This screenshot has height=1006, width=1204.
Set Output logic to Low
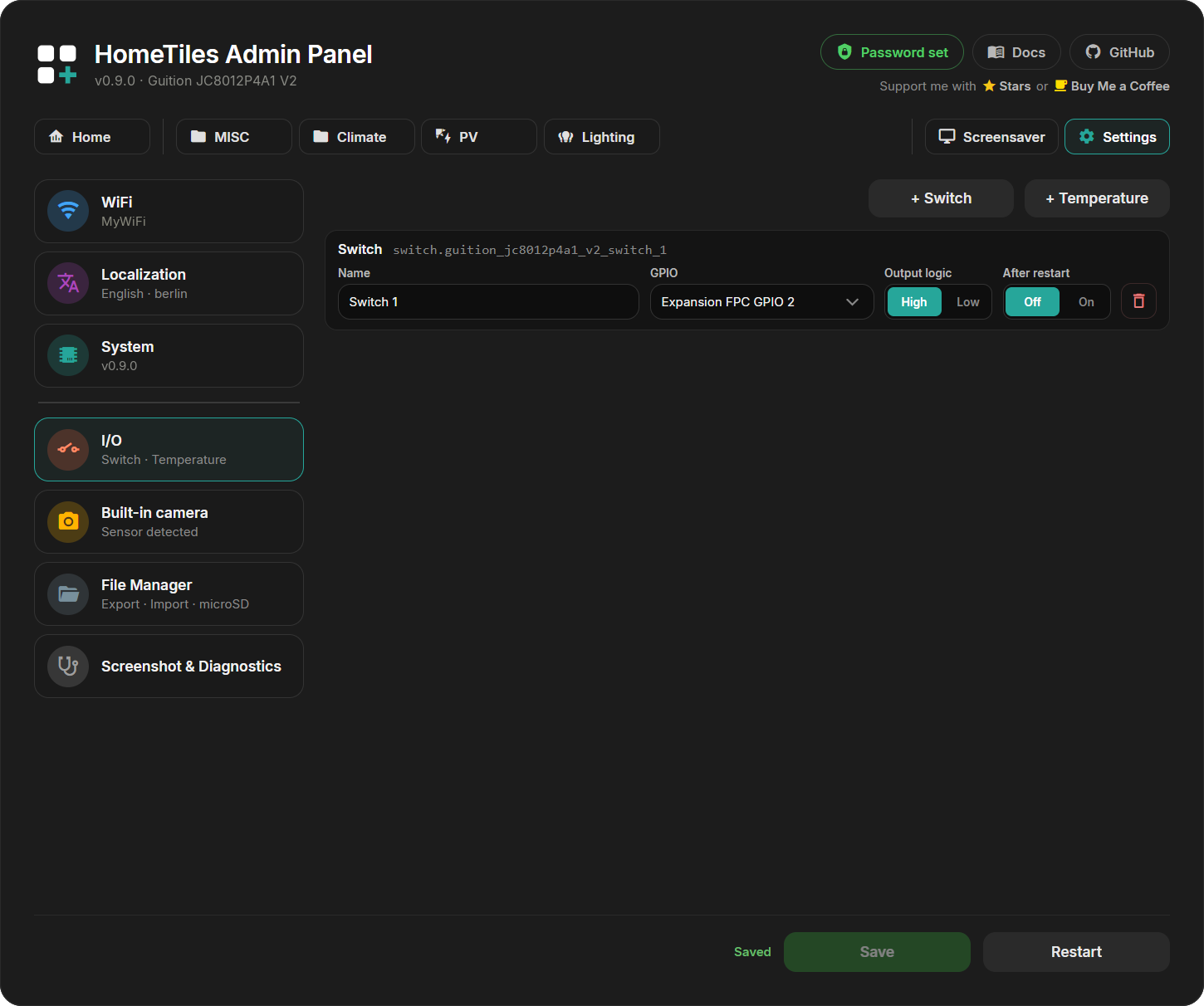pyautogui.click(x=967, y=302)
